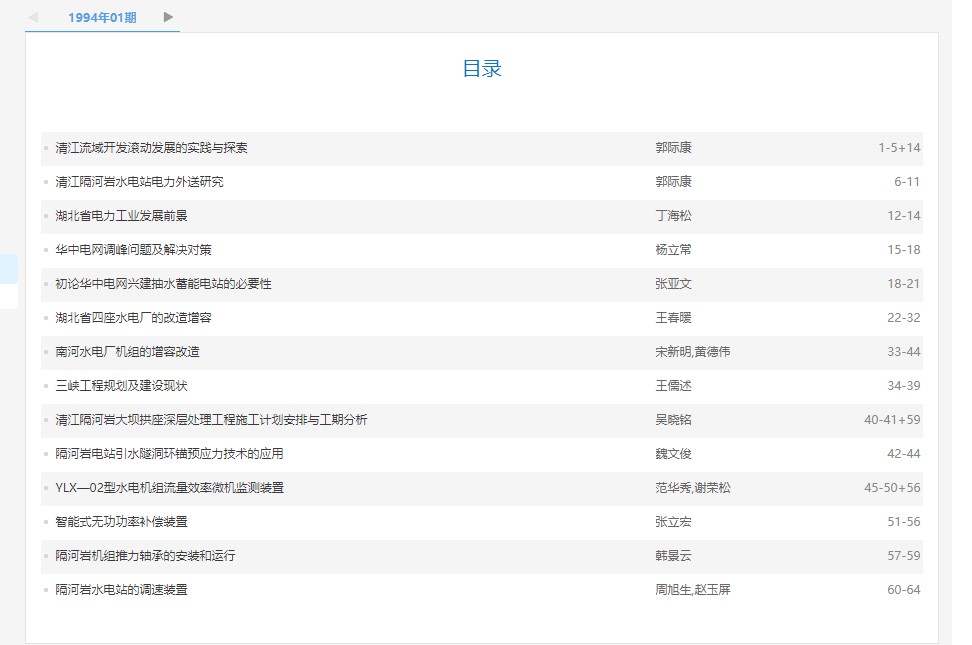This screenshot has height=645, width=972.
Task: Click page range 45-50+56
Action: pos(893,488)
